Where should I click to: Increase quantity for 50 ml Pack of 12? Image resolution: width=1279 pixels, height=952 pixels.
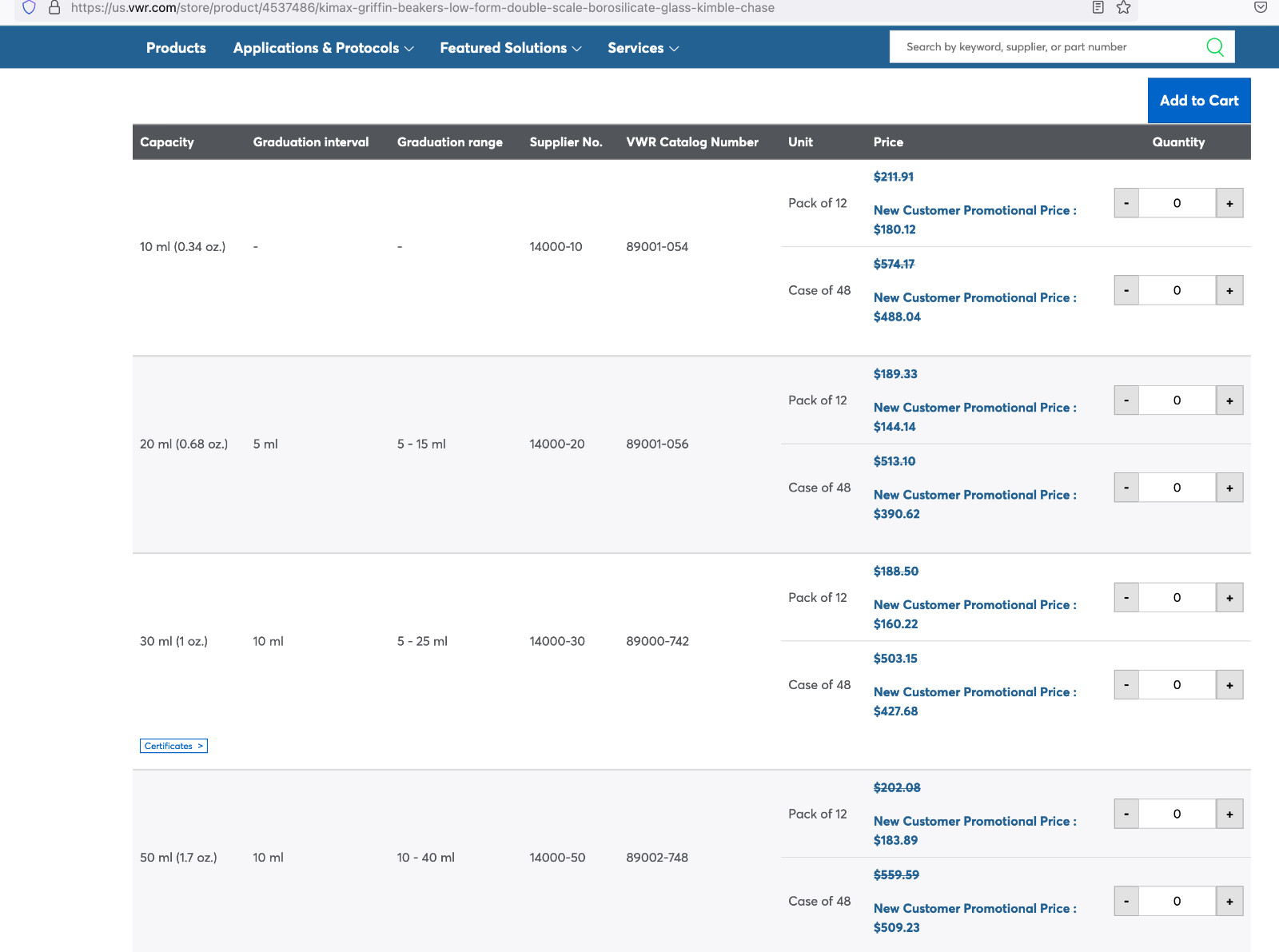point(1229,814)
